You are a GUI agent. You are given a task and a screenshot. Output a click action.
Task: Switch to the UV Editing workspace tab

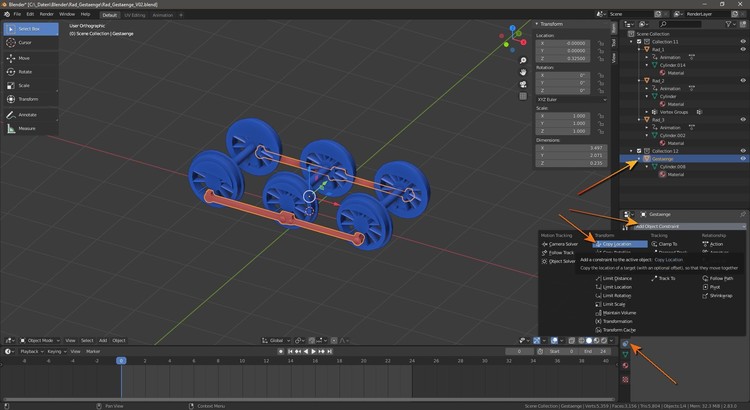[134, 14]
